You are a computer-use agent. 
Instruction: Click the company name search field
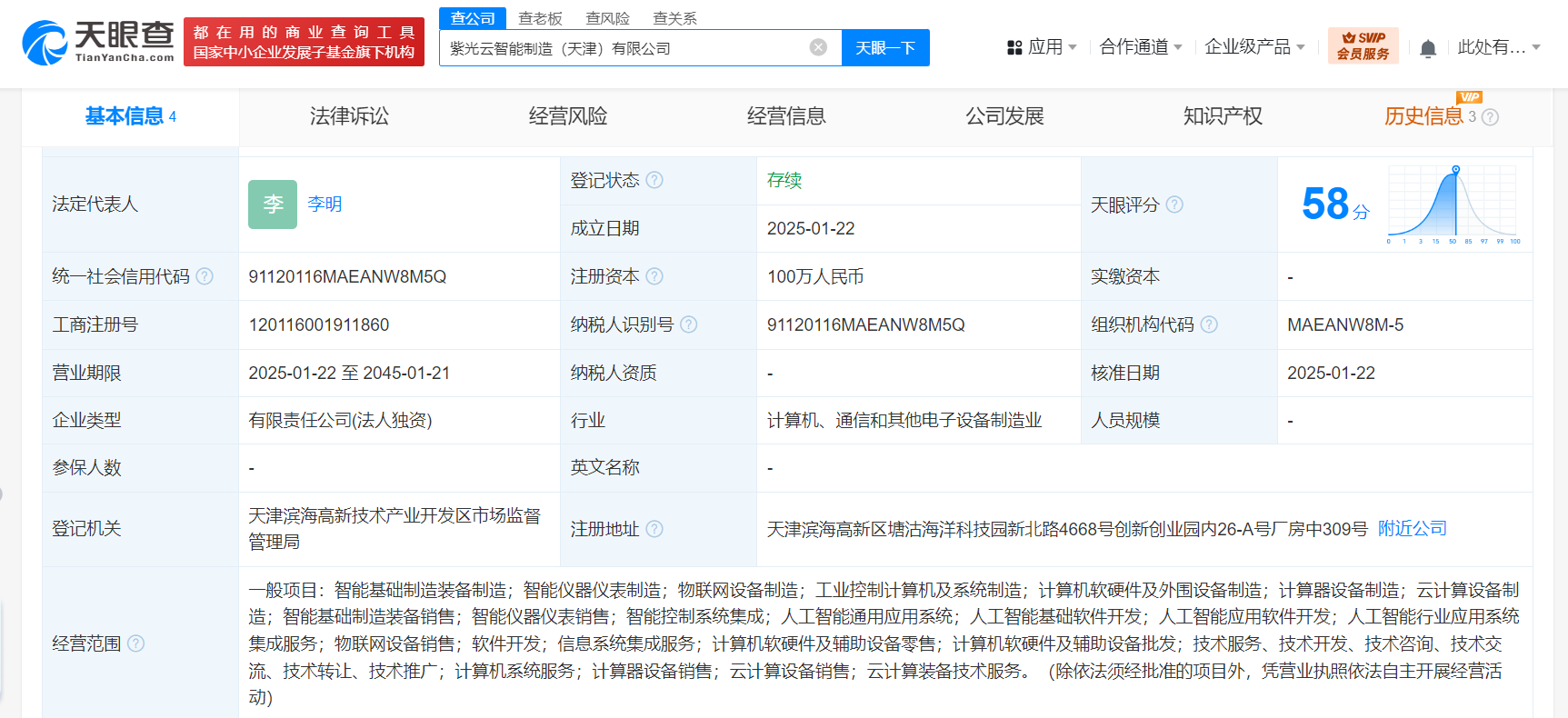click(x=623, y=48)
